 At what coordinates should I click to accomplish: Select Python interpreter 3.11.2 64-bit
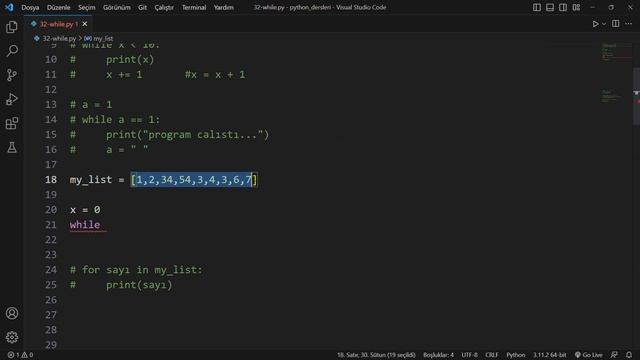coord(549,355)
